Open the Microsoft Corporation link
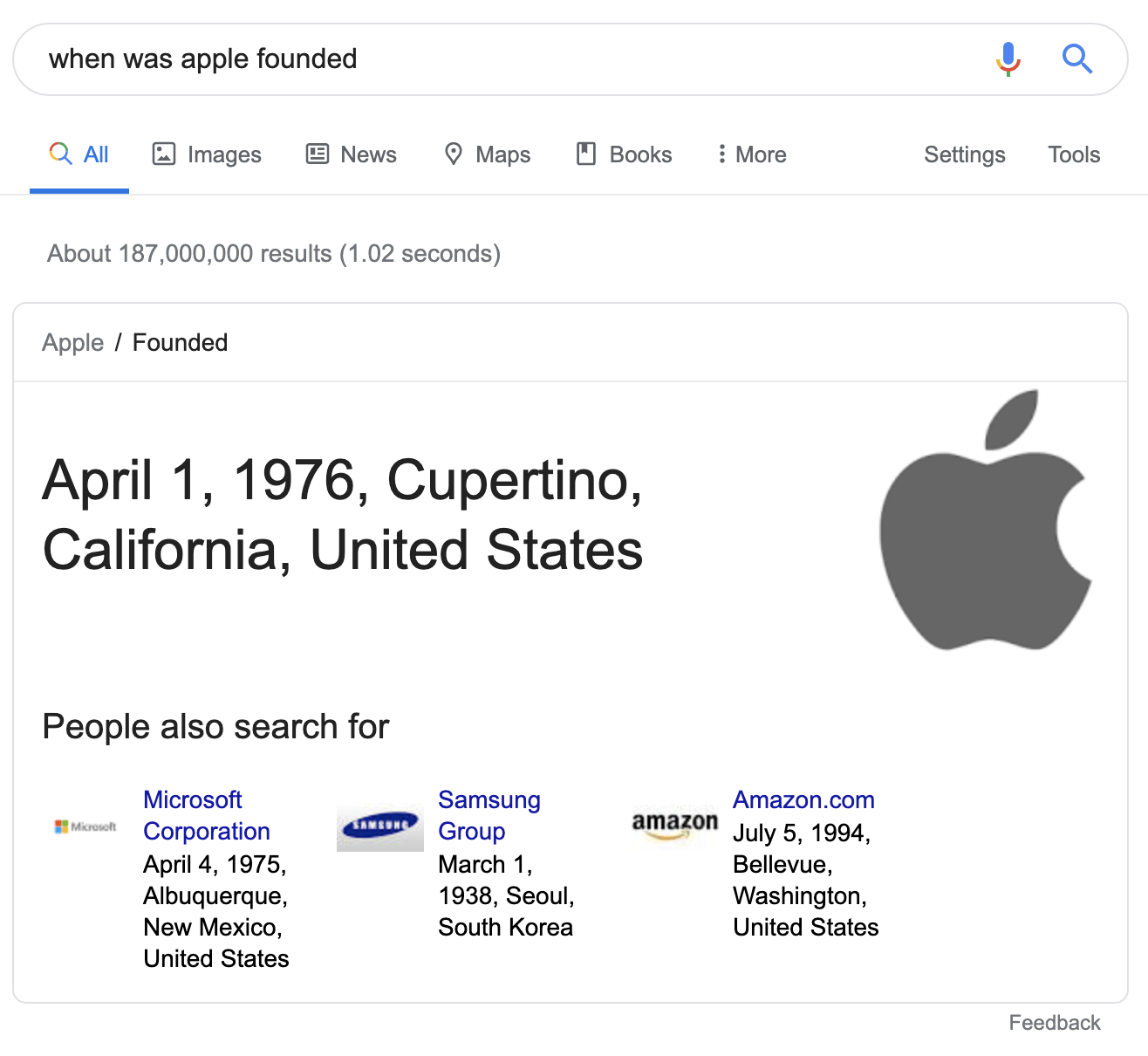Screen dimensions: 1148x1056 (207, 815)
